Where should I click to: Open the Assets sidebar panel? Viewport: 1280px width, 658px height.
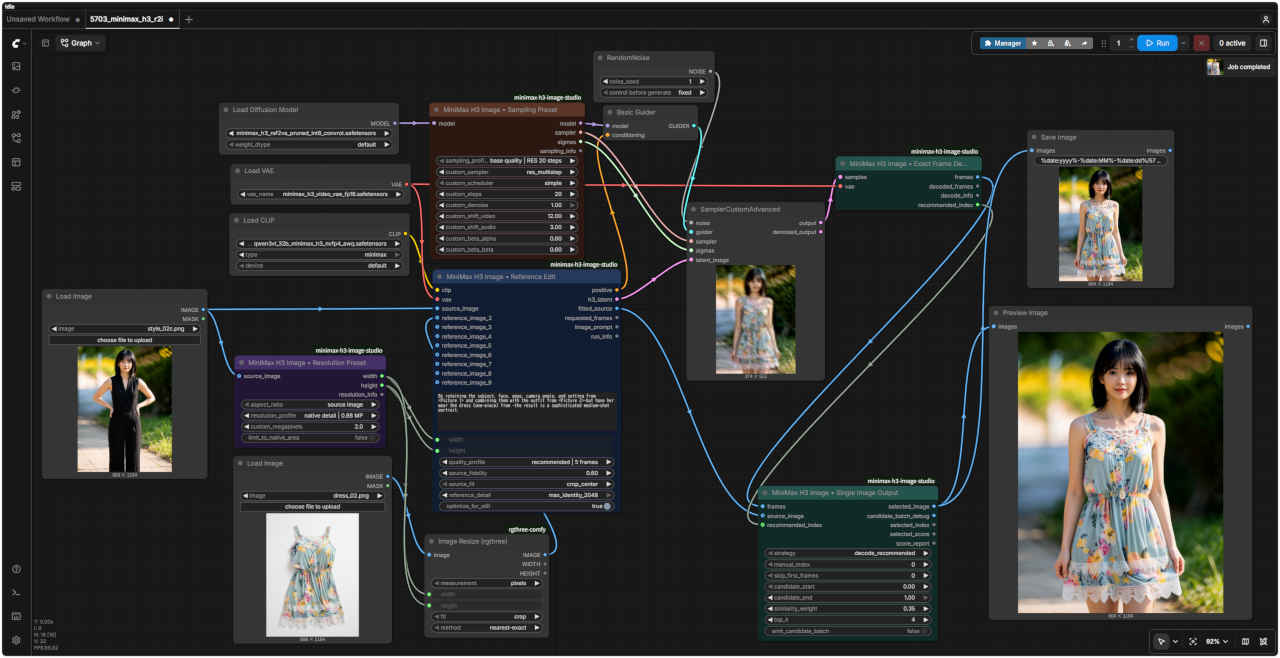[x=16, y=66]
